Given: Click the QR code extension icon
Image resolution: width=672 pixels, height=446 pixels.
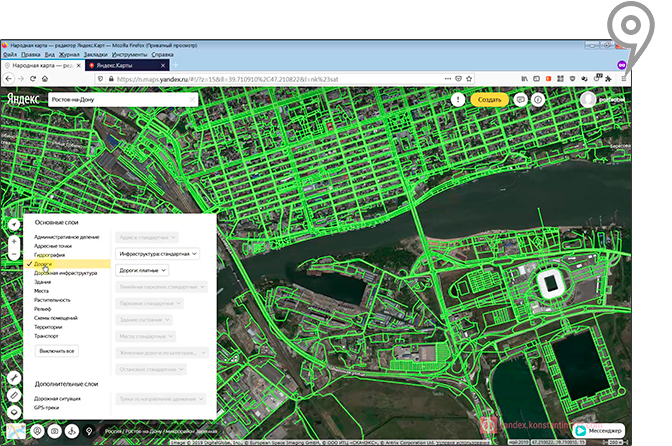Looking at the screenshot, I should click(560, 79).
